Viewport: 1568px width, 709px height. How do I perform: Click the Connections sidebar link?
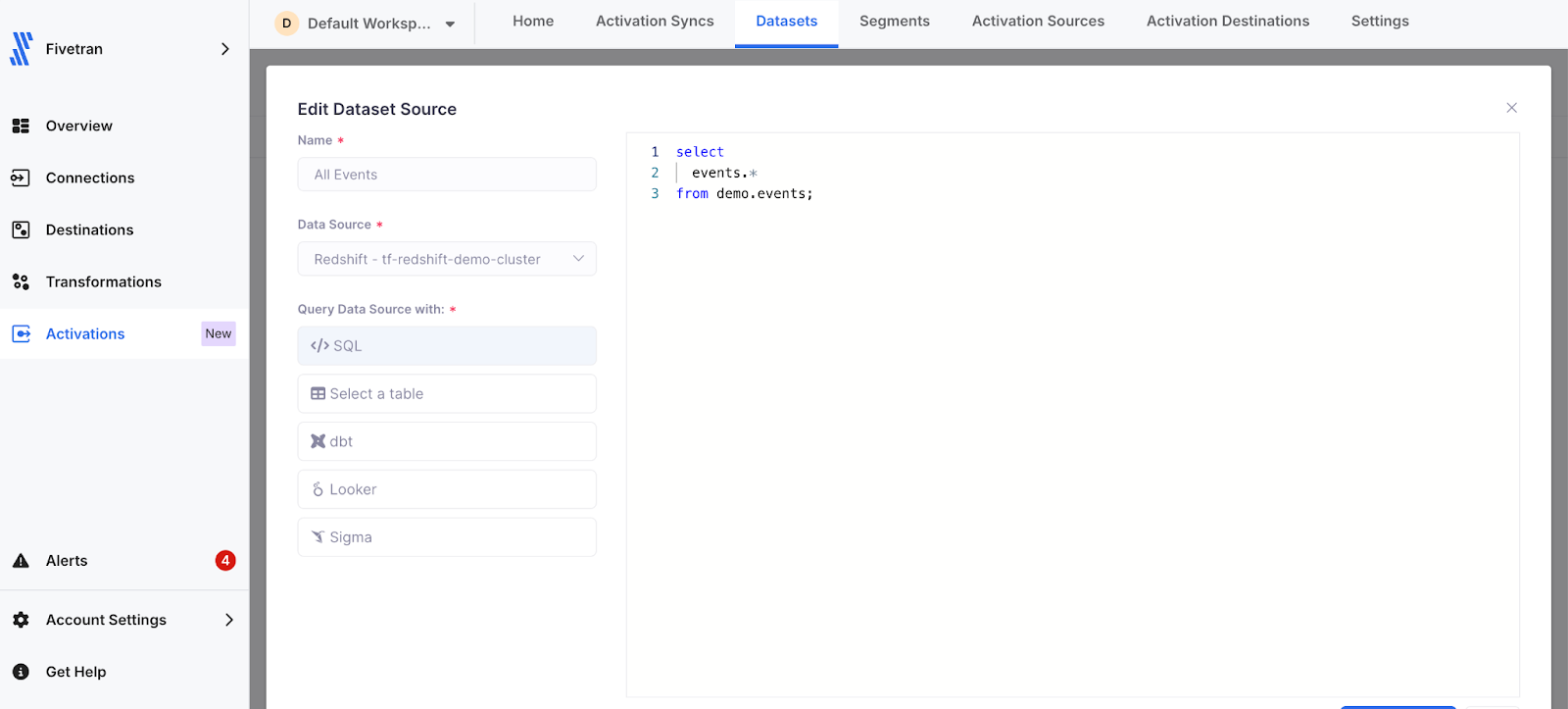point(90,178)
